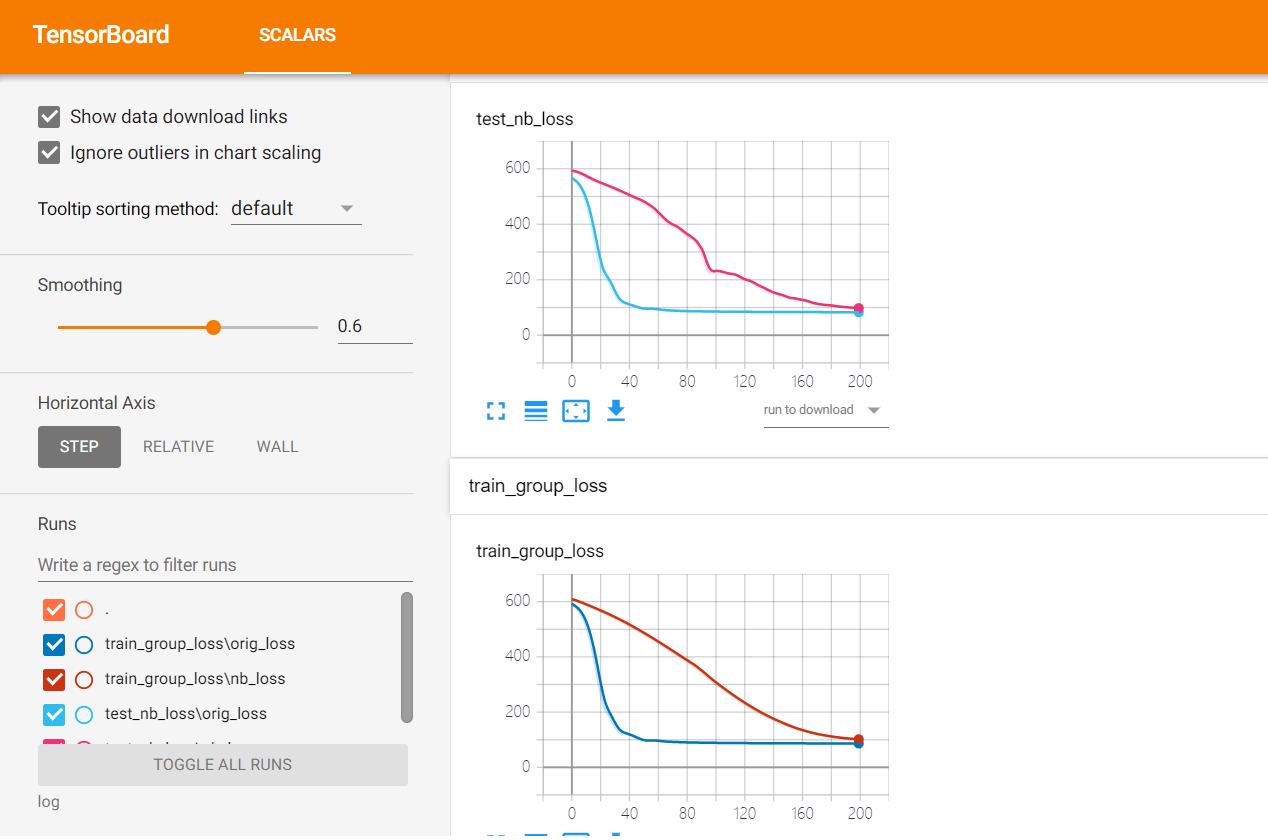Click the 'log' directory text
Image resolution: width=1268 pixels, height=840 pixels.
click(x=49, y=802)
